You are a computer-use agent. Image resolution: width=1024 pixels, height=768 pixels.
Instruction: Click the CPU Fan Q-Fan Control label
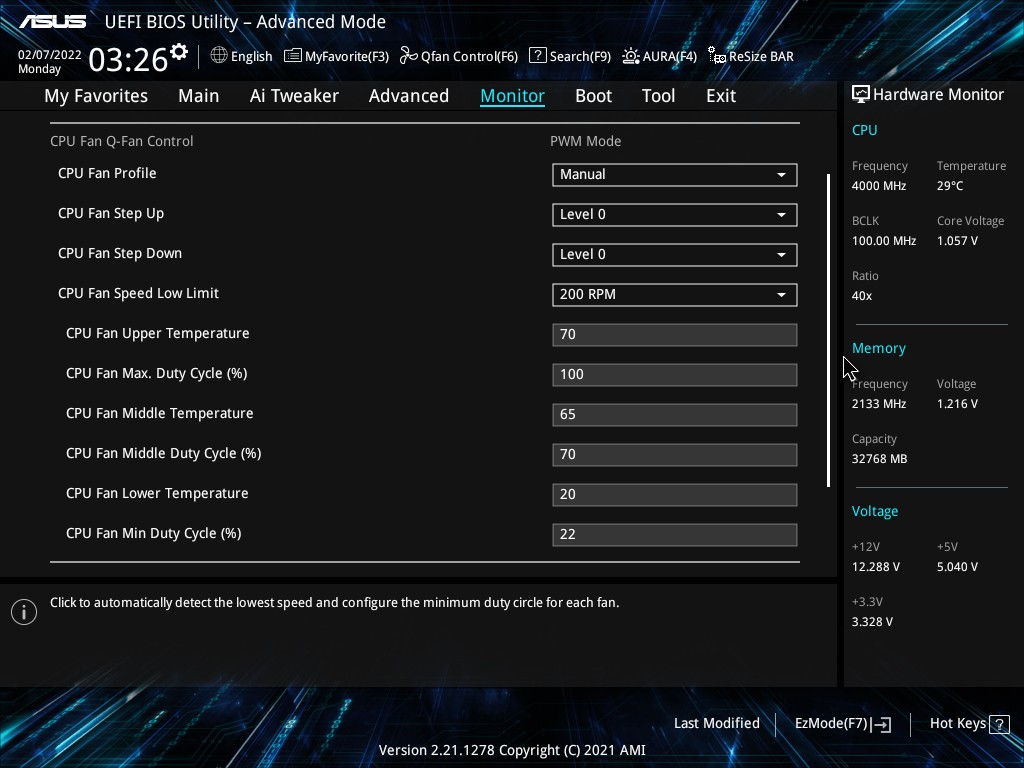(121, 141)
